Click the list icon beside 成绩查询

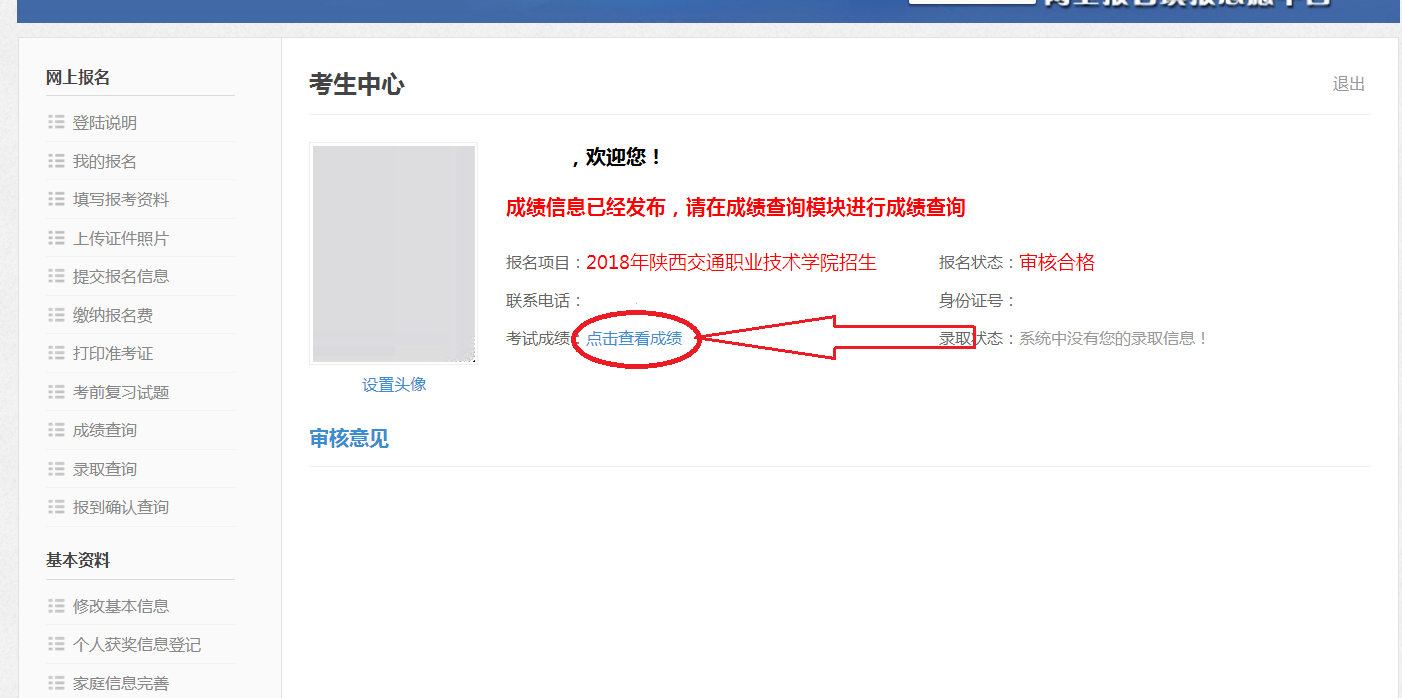pos(56,430)
